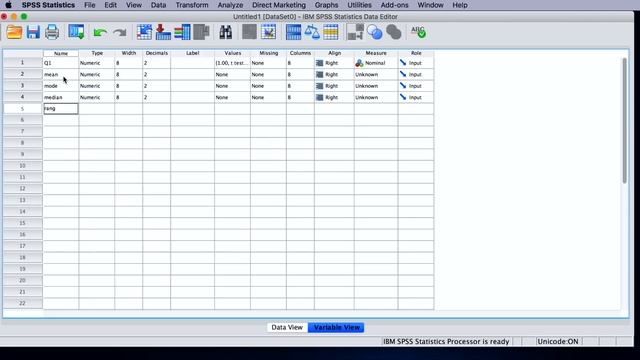640x360 pixels.
Task: Open the Edit menu
Action: (x=110, y=5)
